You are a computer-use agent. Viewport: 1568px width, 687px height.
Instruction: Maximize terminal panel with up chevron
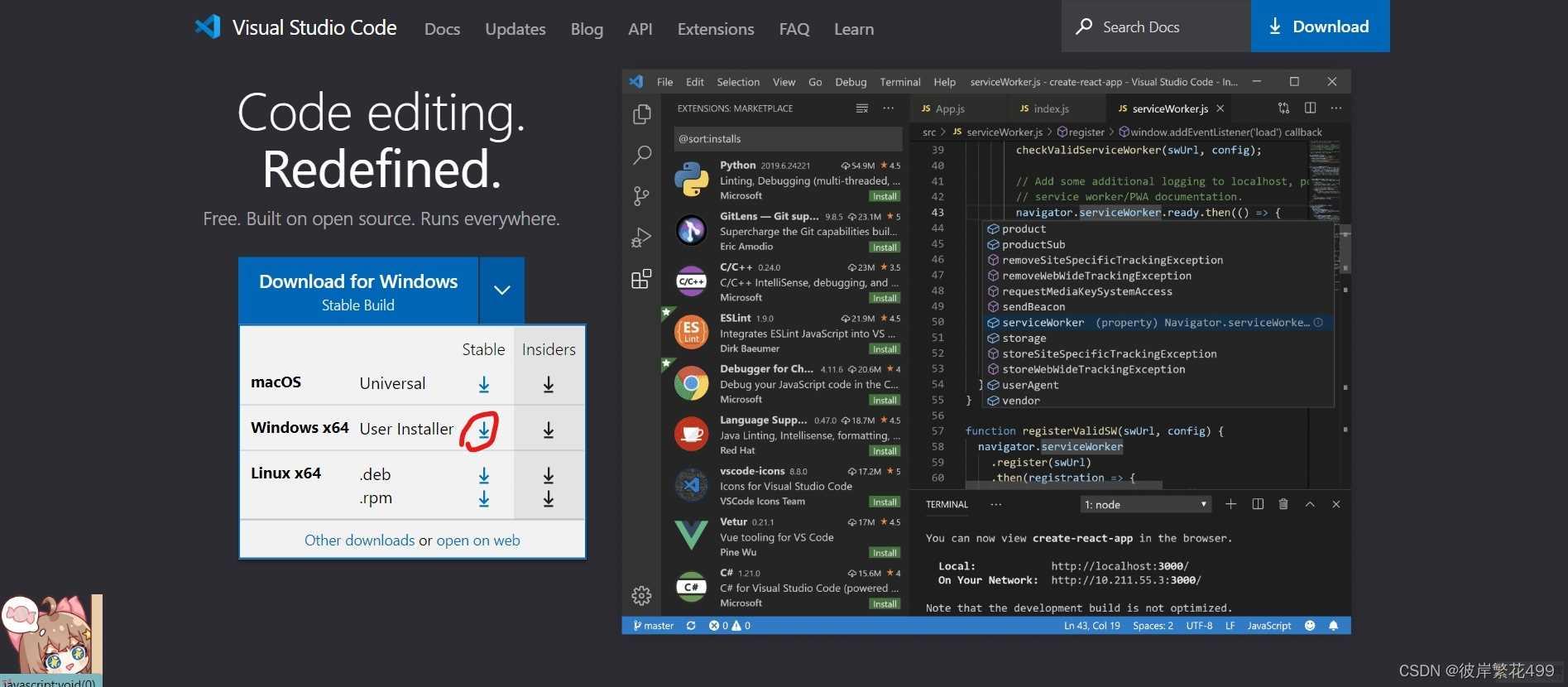[1310, 504]
